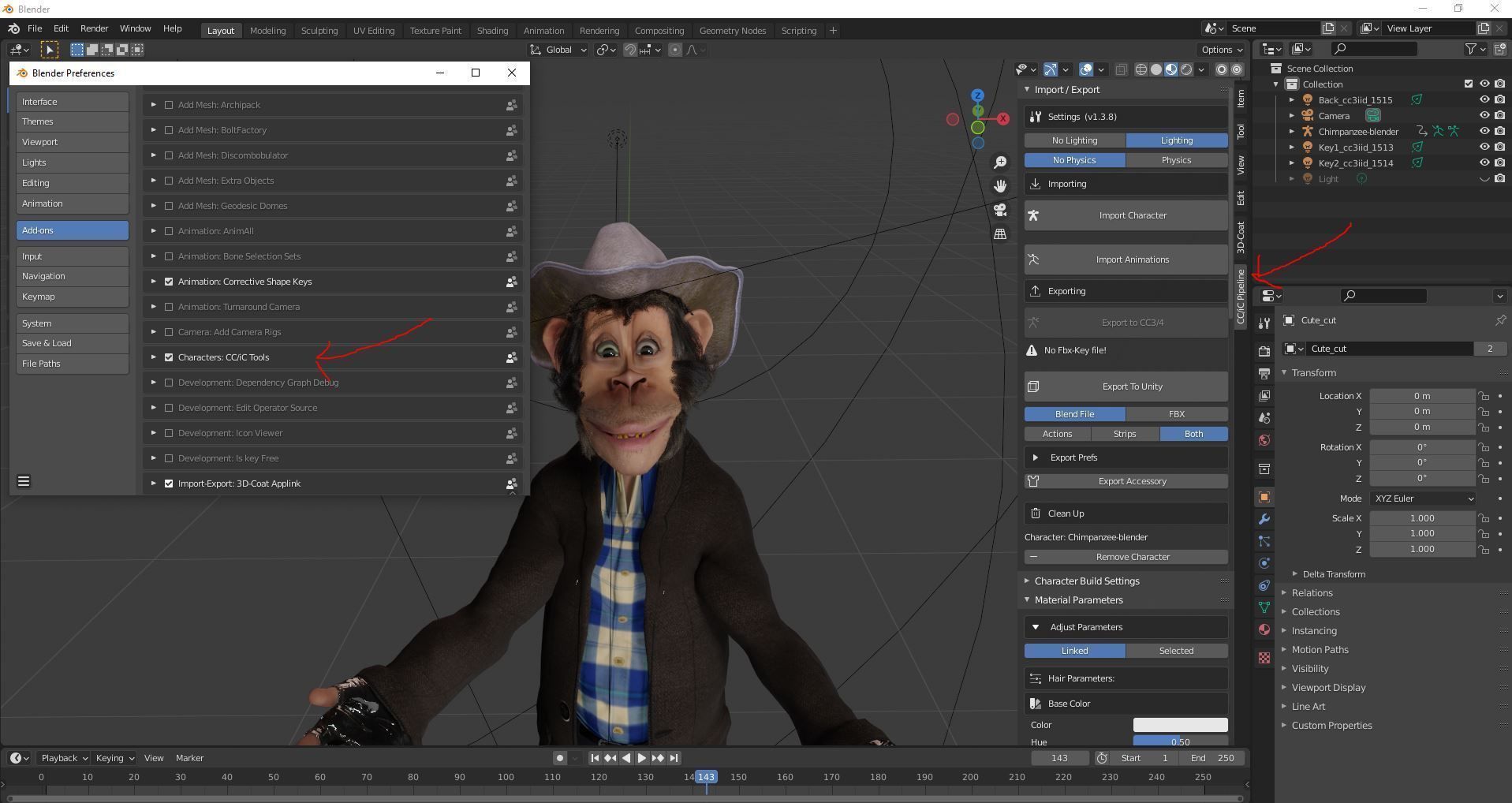Open the Playback timeline menu

(x=64, y=758)
